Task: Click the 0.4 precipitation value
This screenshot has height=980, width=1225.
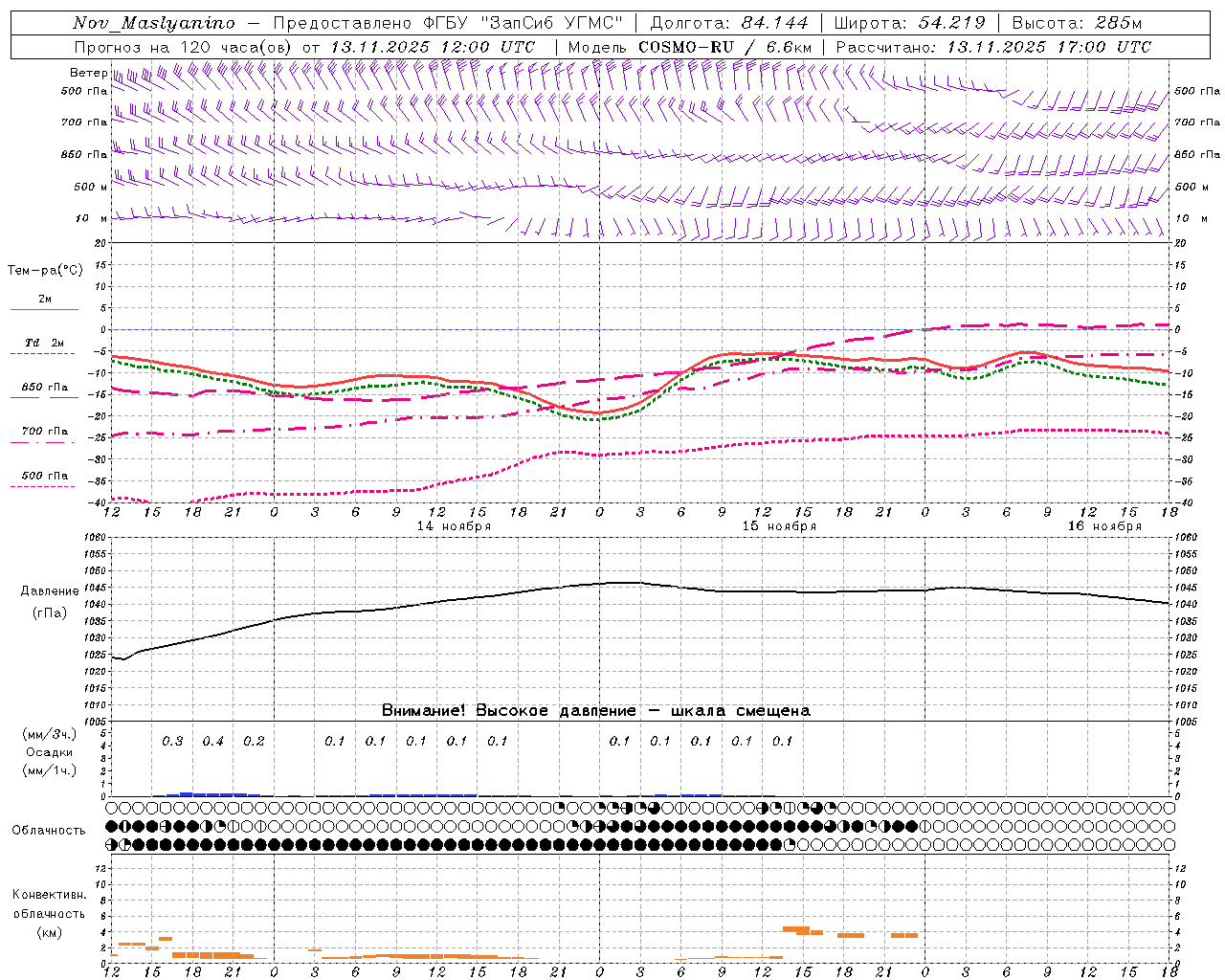Action: (x=212, y=741)
